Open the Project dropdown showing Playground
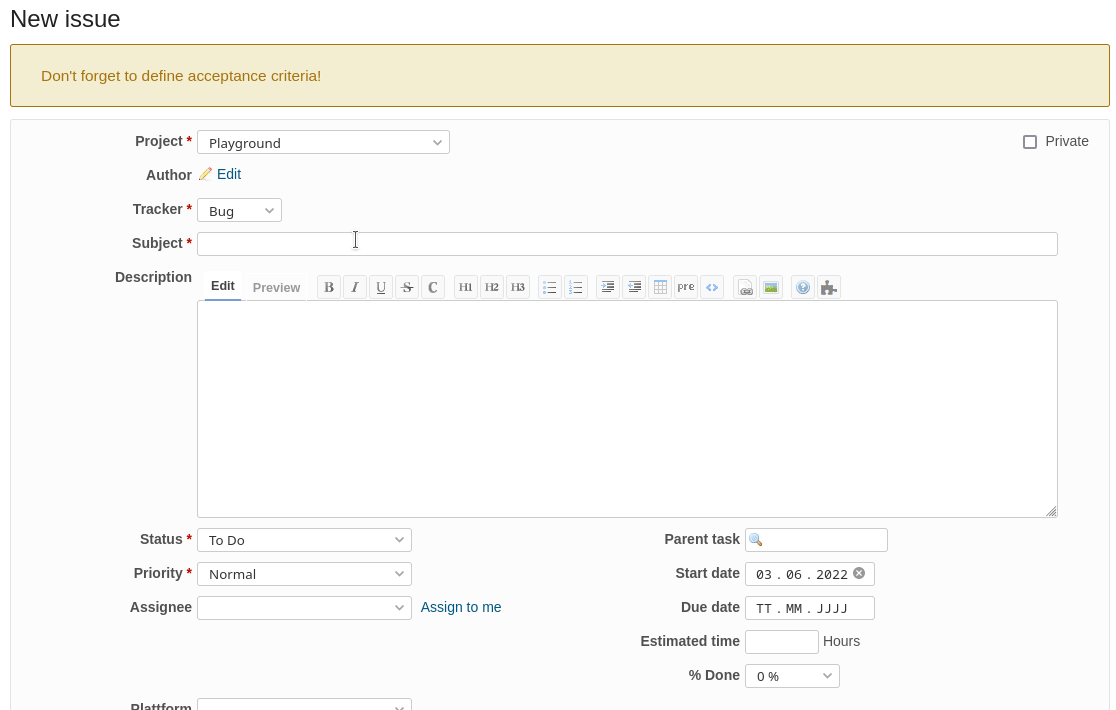Image resolution: width=1116 pixels, height=710 pixels. coord(323,143)
